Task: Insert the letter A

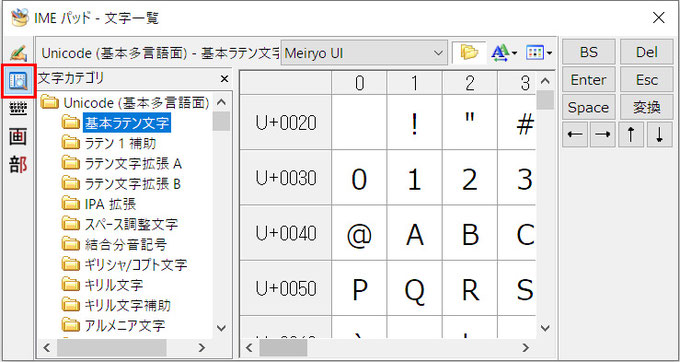Action: tap(415, 233)
